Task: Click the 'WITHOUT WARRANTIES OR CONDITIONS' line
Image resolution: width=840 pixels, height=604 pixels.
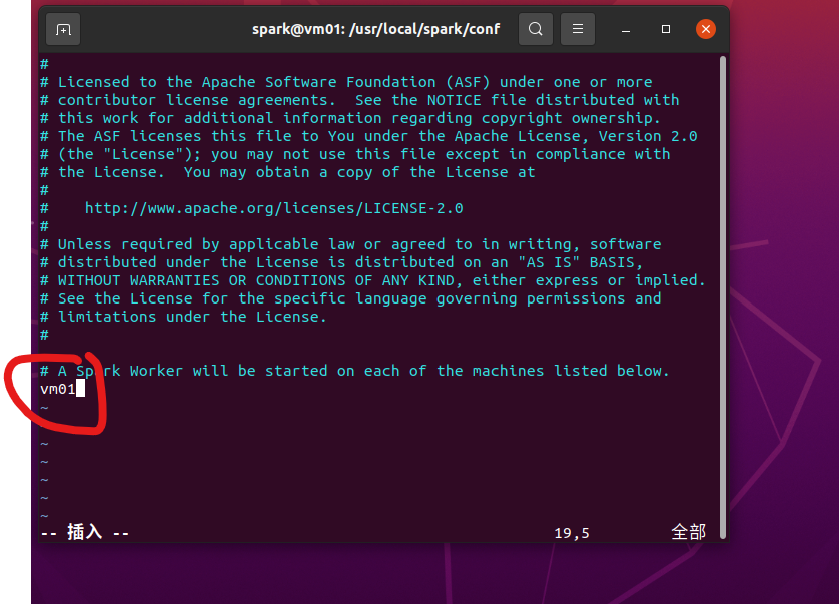Action: [373, 280]
